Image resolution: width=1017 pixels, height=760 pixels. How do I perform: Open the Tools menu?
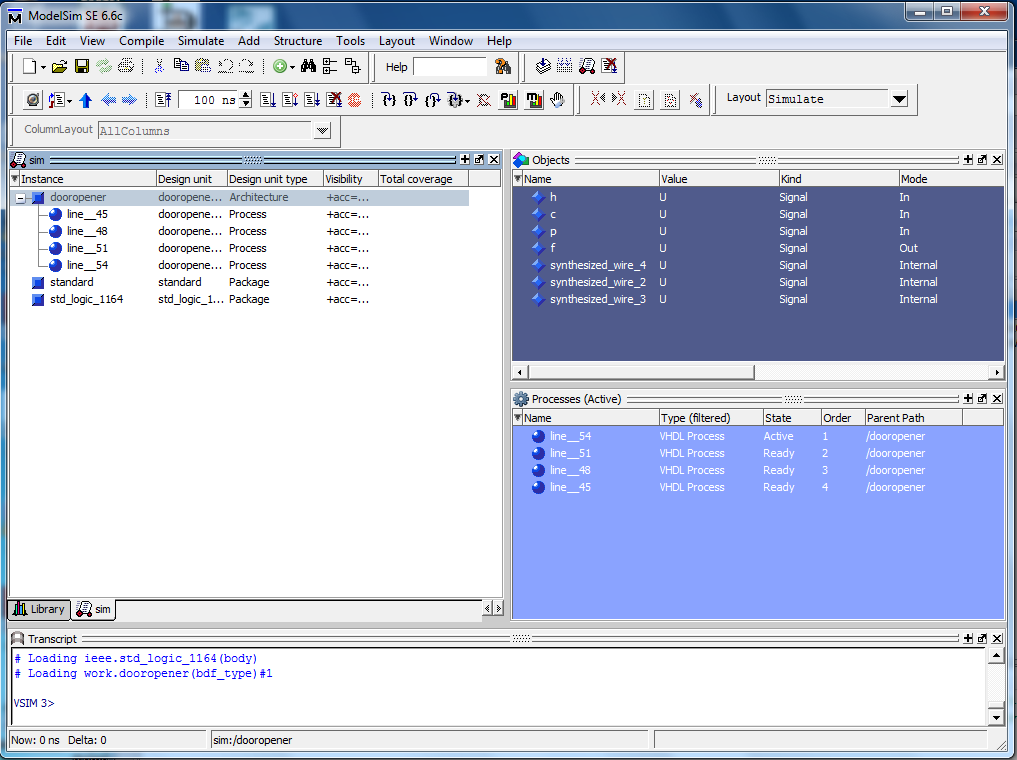(350, 41)
